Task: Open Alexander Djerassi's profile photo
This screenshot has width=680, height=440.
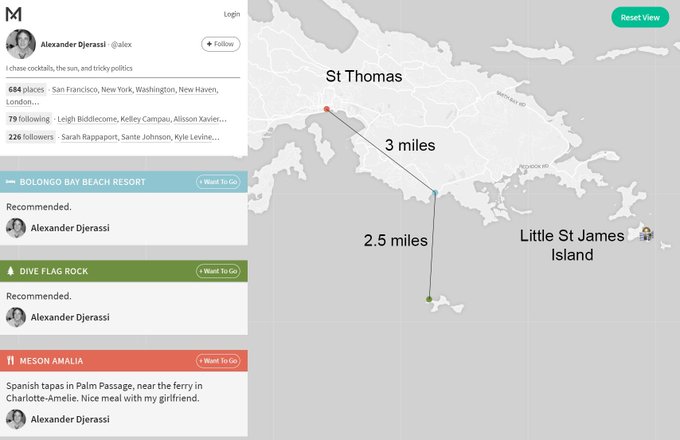Action: (21, 44)
